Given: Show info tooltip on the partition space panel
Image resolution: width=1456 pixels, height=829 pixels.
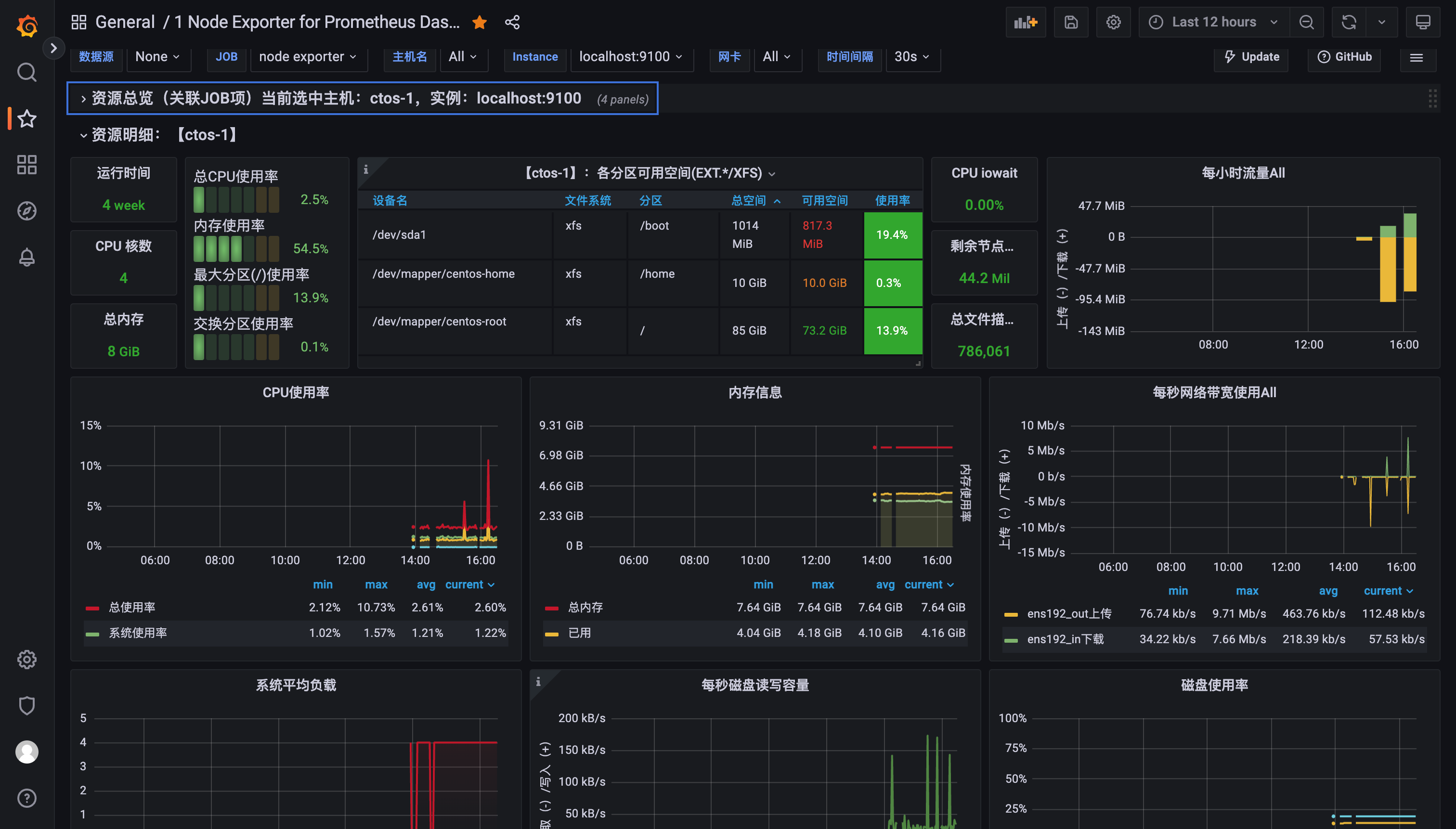Looking at the screenshot, I should pyautogui.click(x=366, y=169).
